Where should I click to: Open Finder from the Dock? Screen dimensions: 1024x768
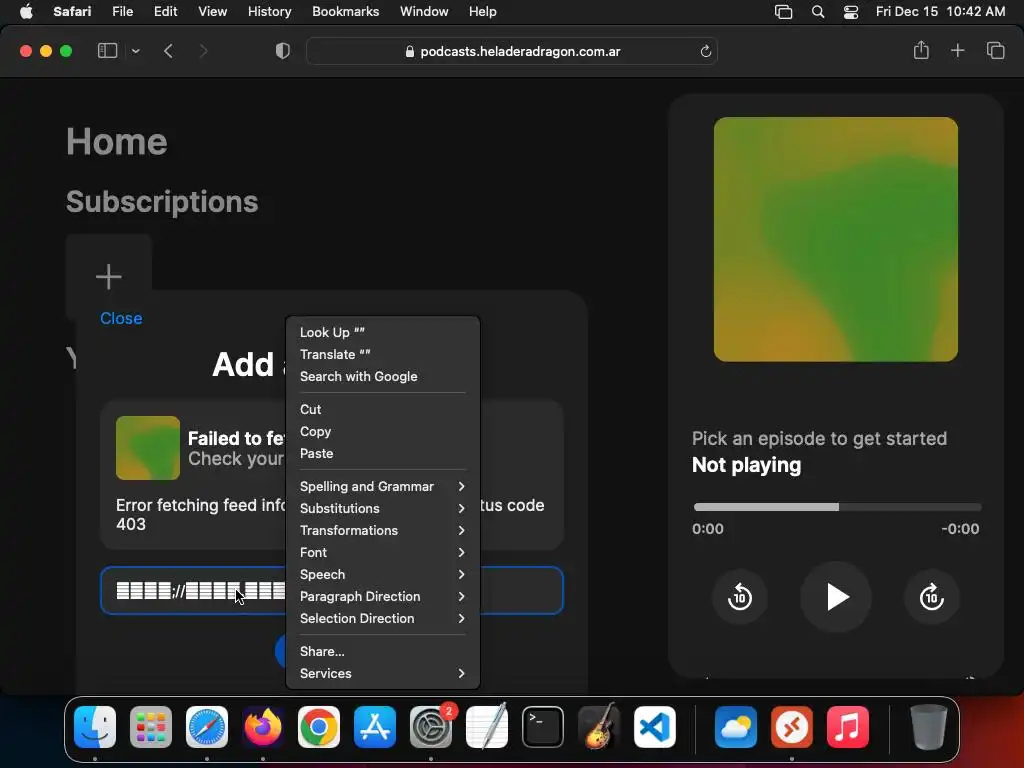pyautogui.click(x=95, y=727)
